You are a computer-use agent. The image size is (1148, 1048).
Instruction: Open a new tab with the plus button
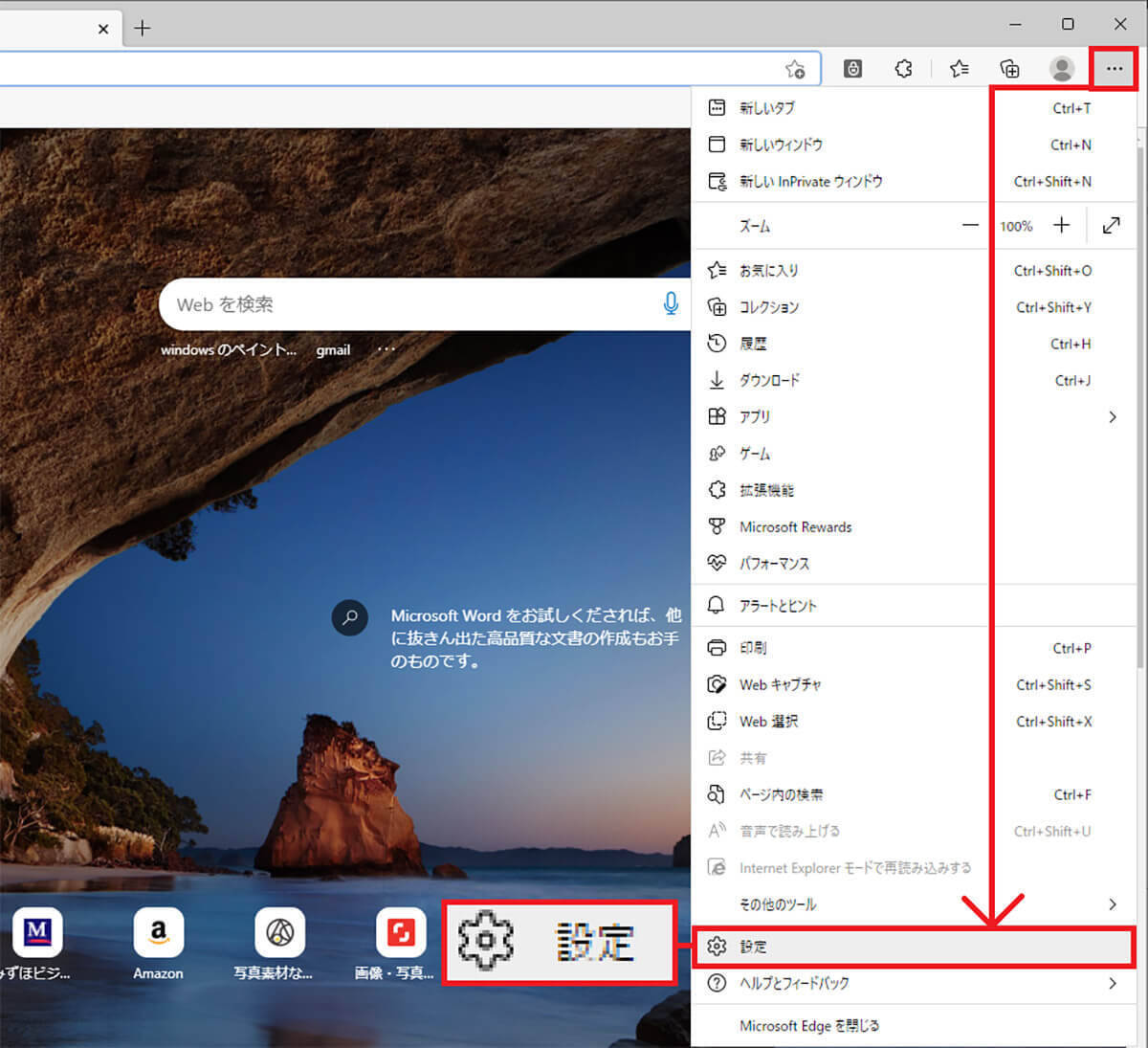point(143,29)
